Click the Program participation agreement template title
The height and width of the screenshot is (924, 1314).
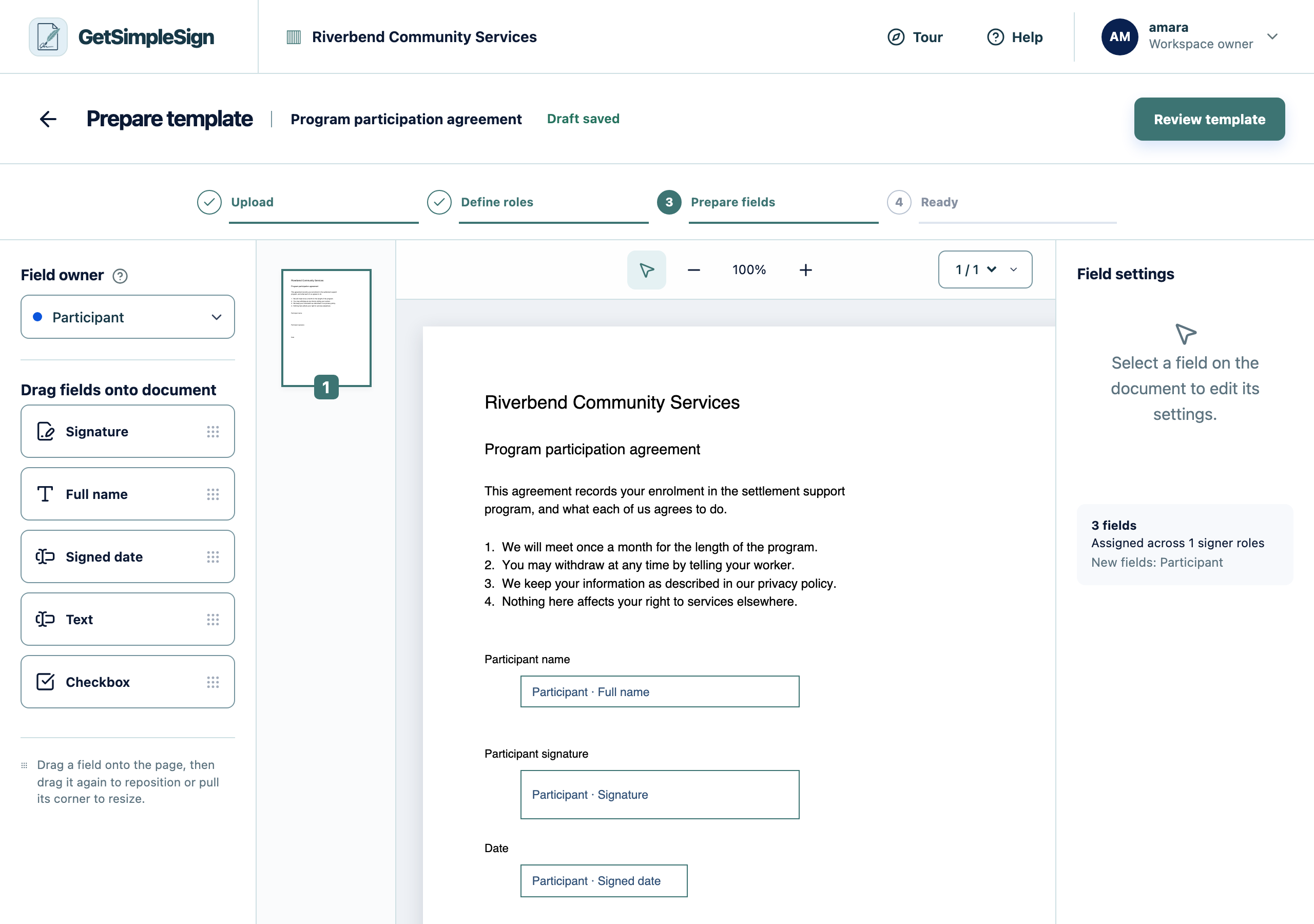click(x=406, y=119)
